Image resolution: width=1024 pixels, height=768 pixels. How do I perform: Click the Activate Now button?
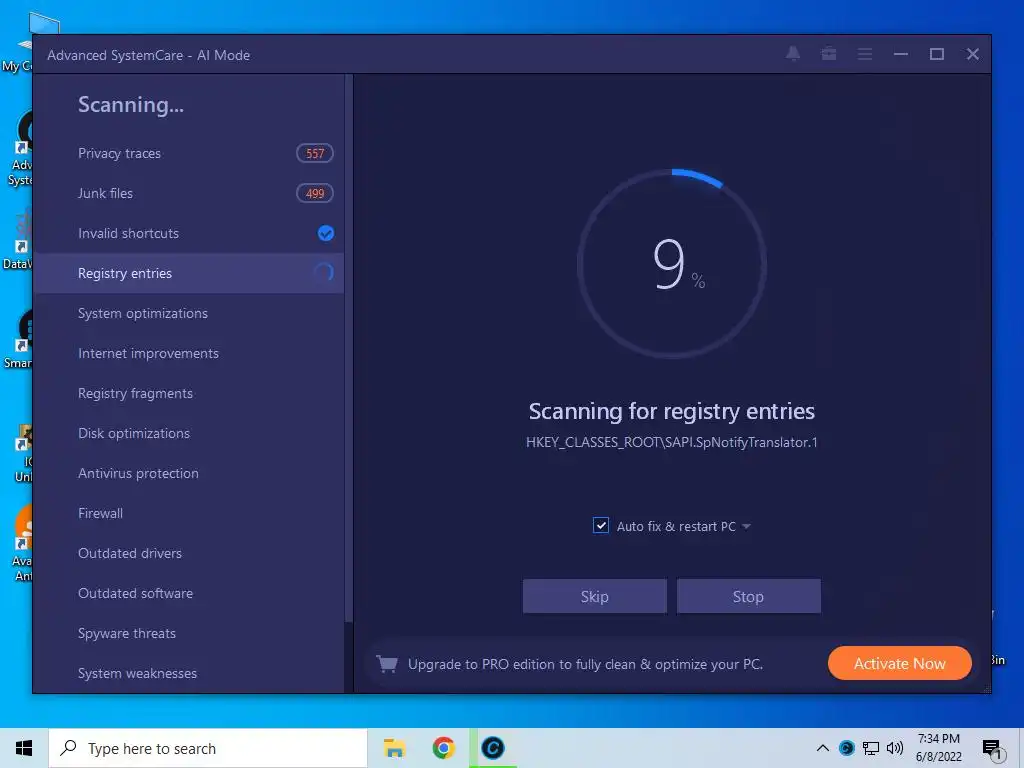click(899, 664)
